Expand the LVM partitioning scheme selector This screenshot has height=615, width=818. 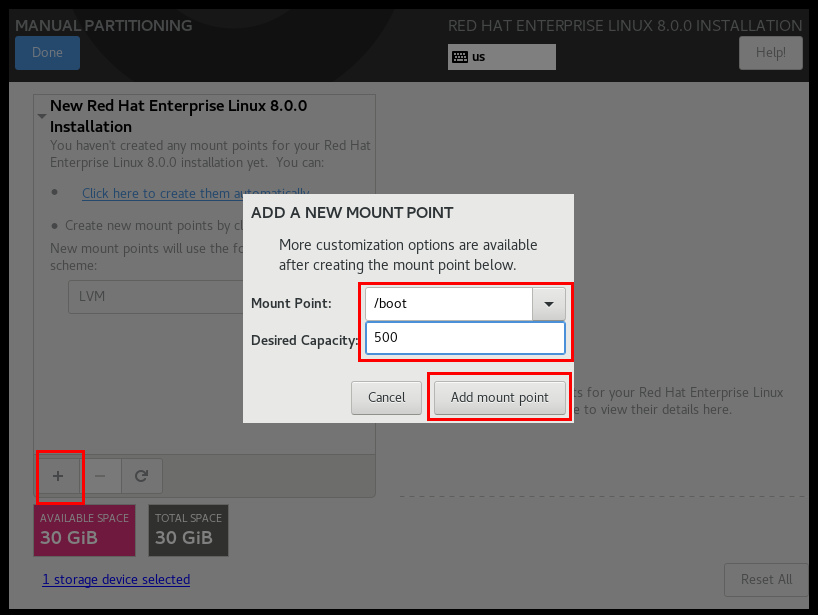(156, 297)
